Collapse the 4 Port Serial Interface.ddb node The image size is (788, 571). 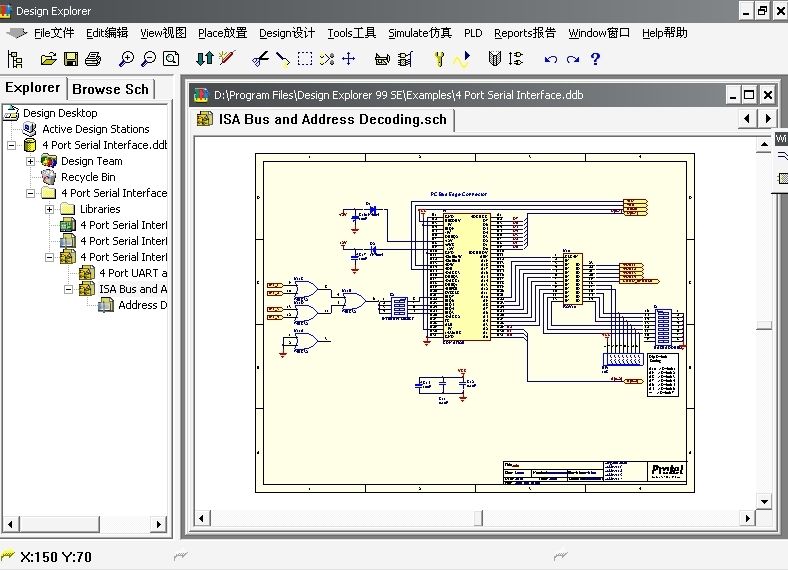11,145
